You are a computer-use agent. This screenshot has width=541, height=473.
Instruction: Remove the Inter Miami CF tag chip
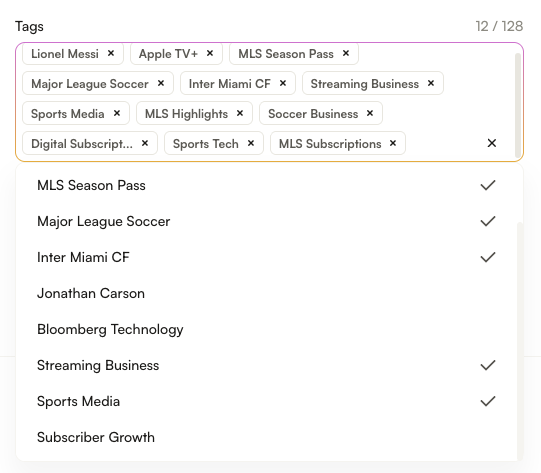[x=283, y=83]
